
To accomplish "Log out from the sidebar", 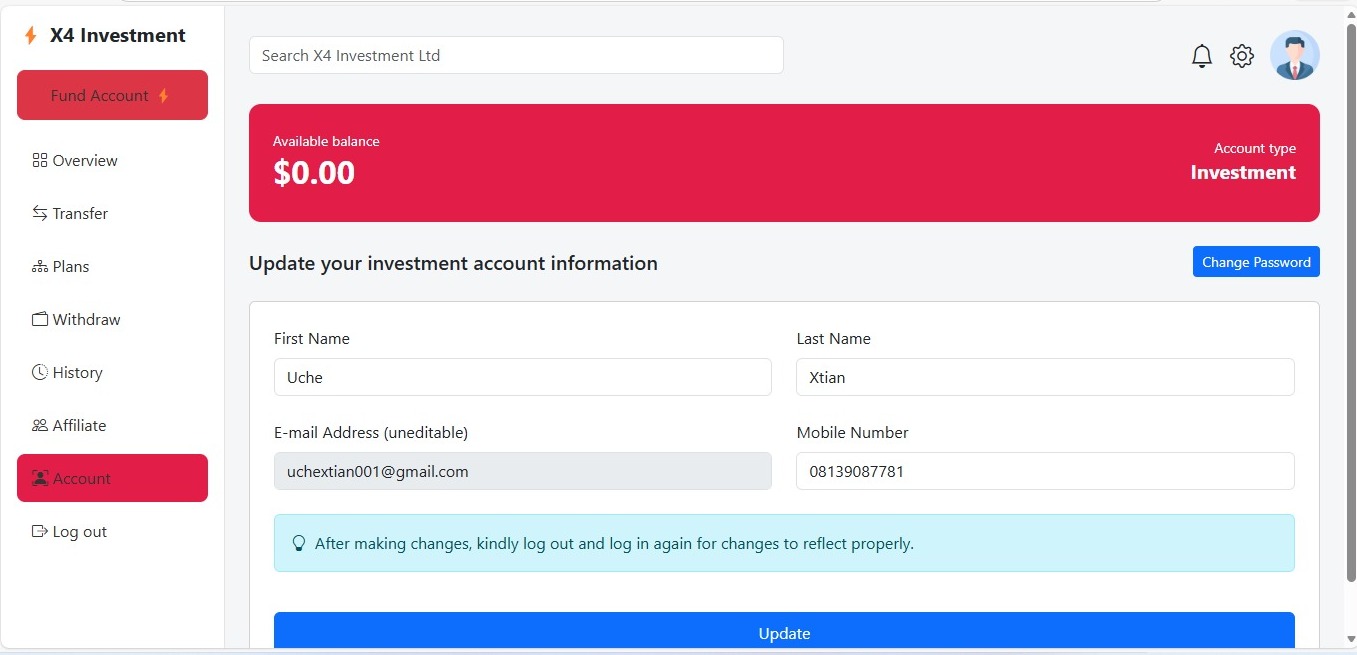I will click(x=112, y=531).
